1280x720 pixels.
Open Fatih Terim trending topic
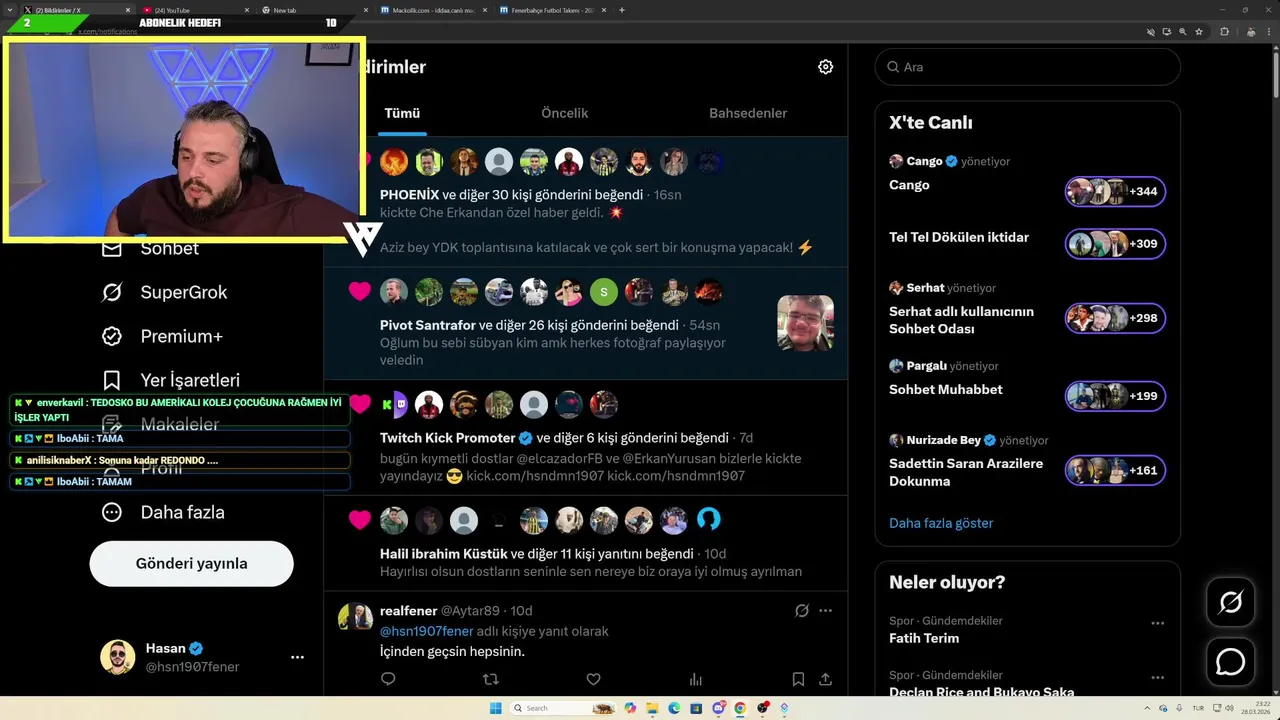coord(923,638)
